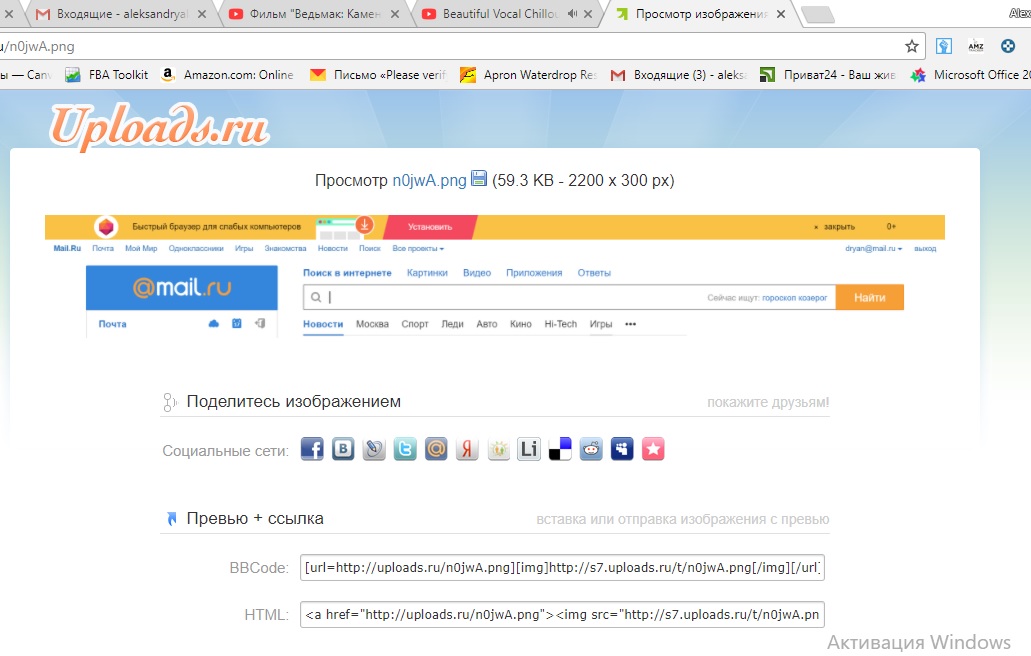Bookmark page with the star icon

[x=911, y=46]
